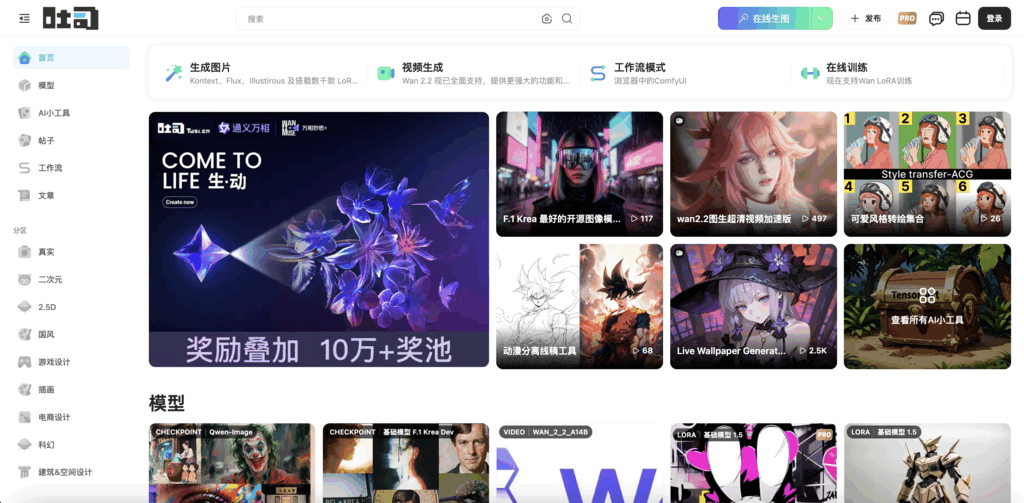
Task: Open the PRO membership badge
Action: point(907,18)
